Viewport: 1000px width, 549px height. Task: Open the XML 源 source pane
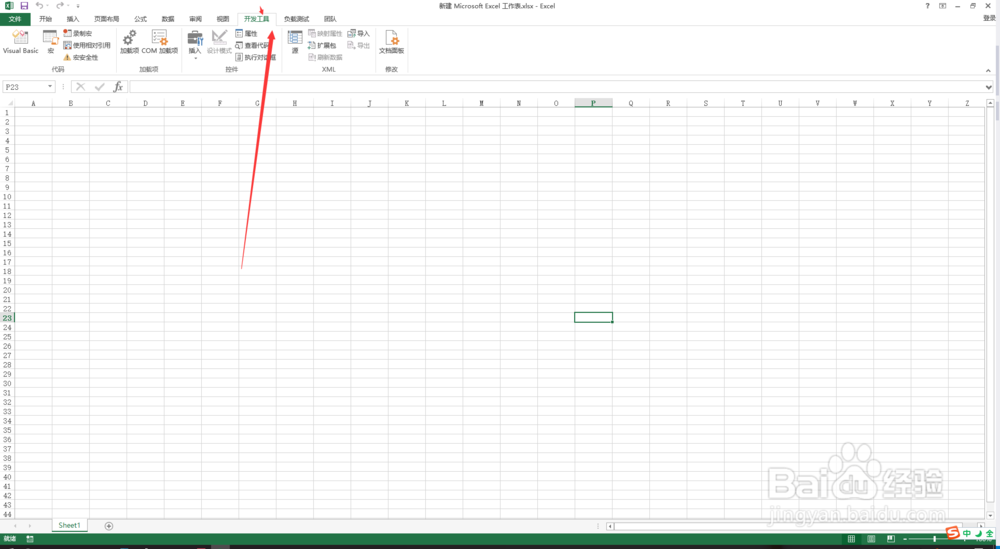click(295, 42)
